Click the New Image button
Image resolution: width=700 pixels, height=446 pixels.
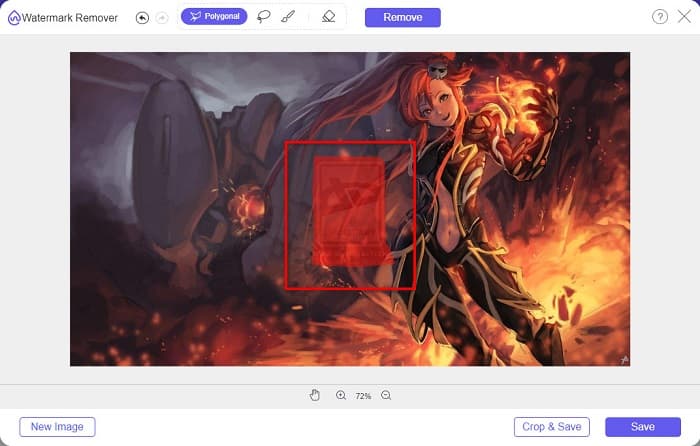point(57,427)
